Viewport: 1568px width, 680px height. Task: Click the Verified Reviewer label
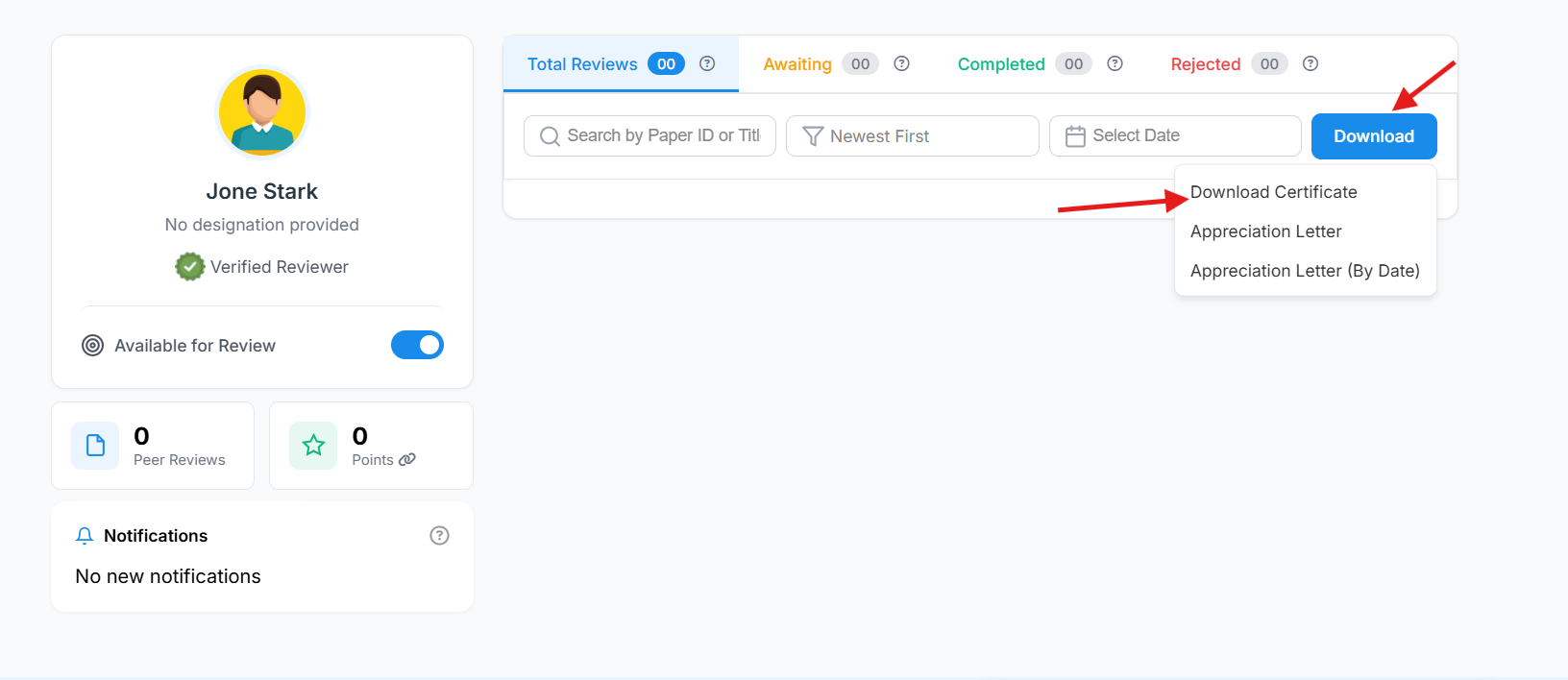[280, 267]
